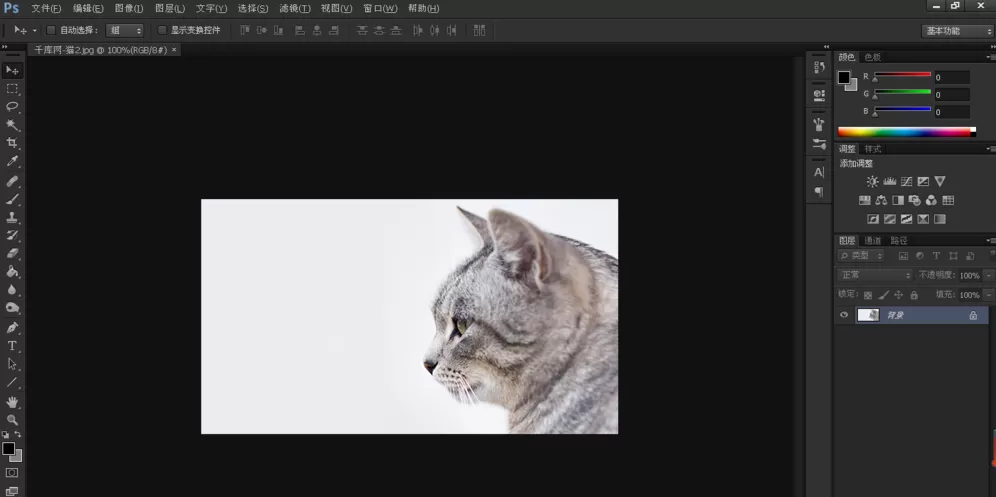Screen dimensions: 996x497
Task: Open the 正常 blend mode dropdown
Action: click(875, 275)
